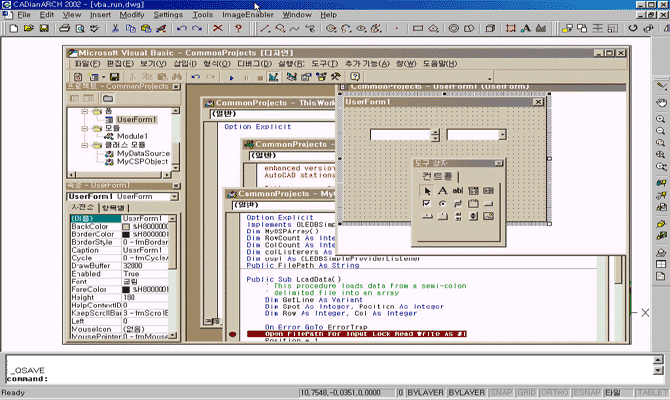This screenshot has height=400, width=670.
Task: Toggle ORTHO in the status bar
Action: click(554, 392)
